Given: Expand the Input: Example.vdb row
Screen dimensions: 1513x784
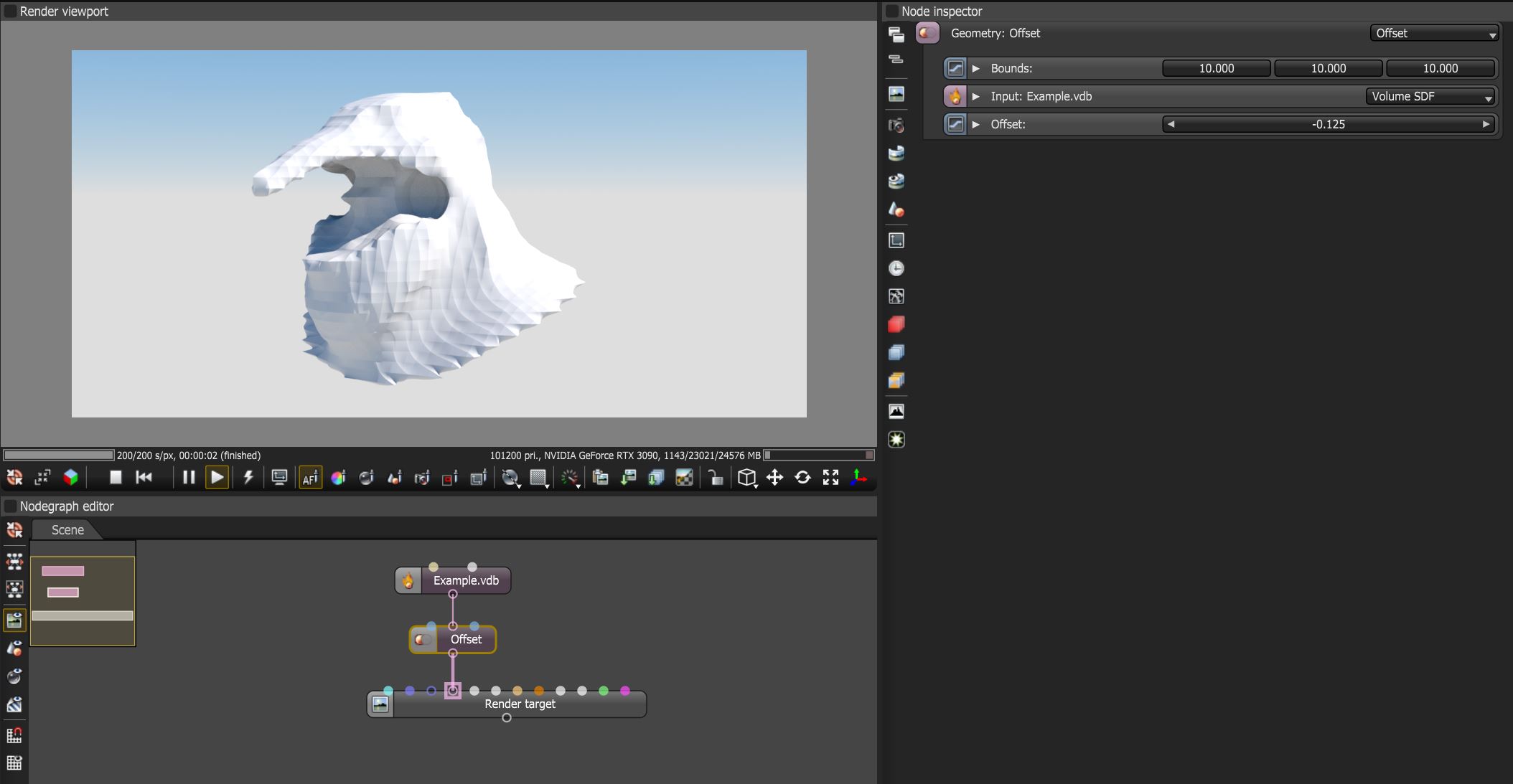Looking at the screenshot, I should (975, 96).
